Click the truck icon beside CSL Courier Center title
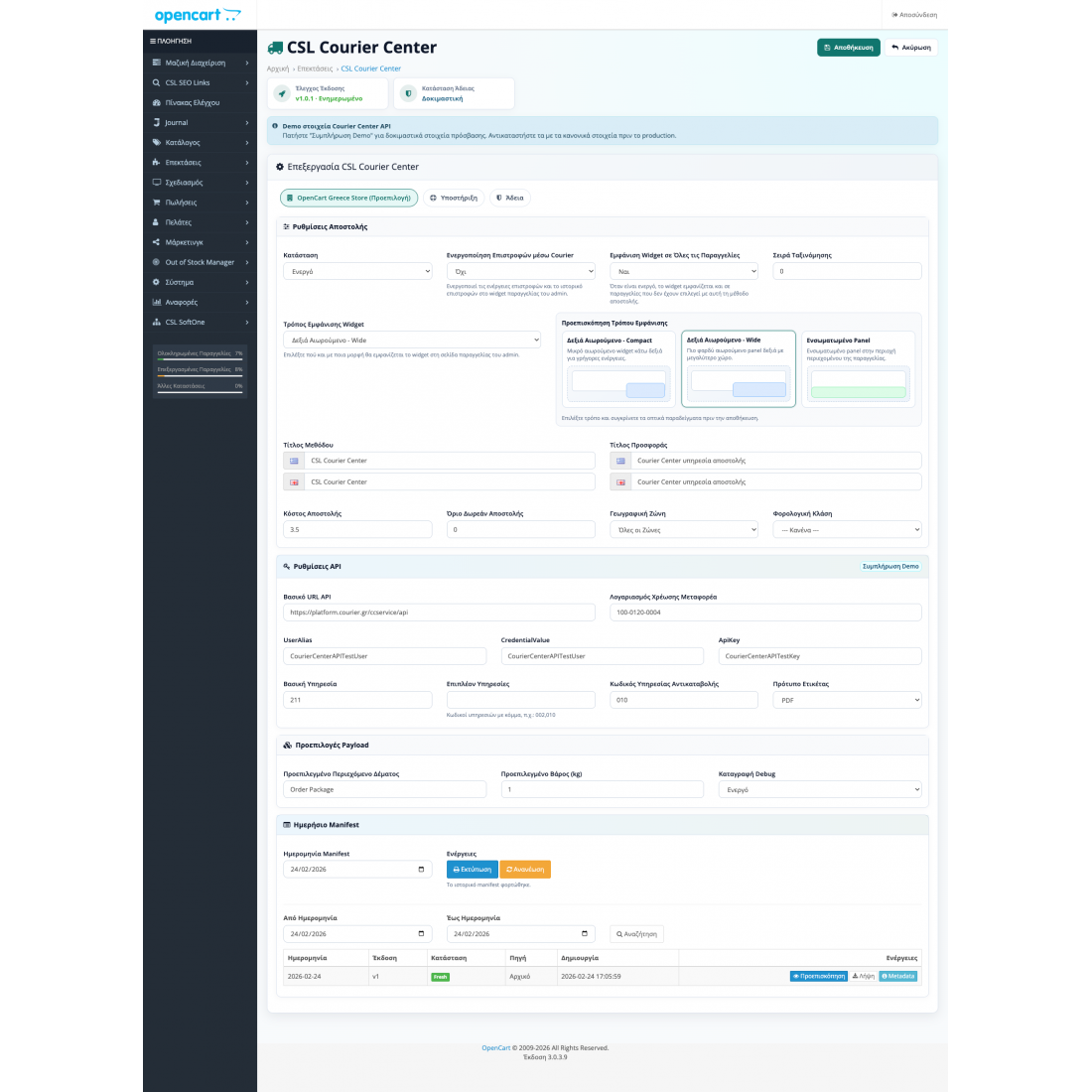This screenshot has width=1092, height=1092. (275, 48)
